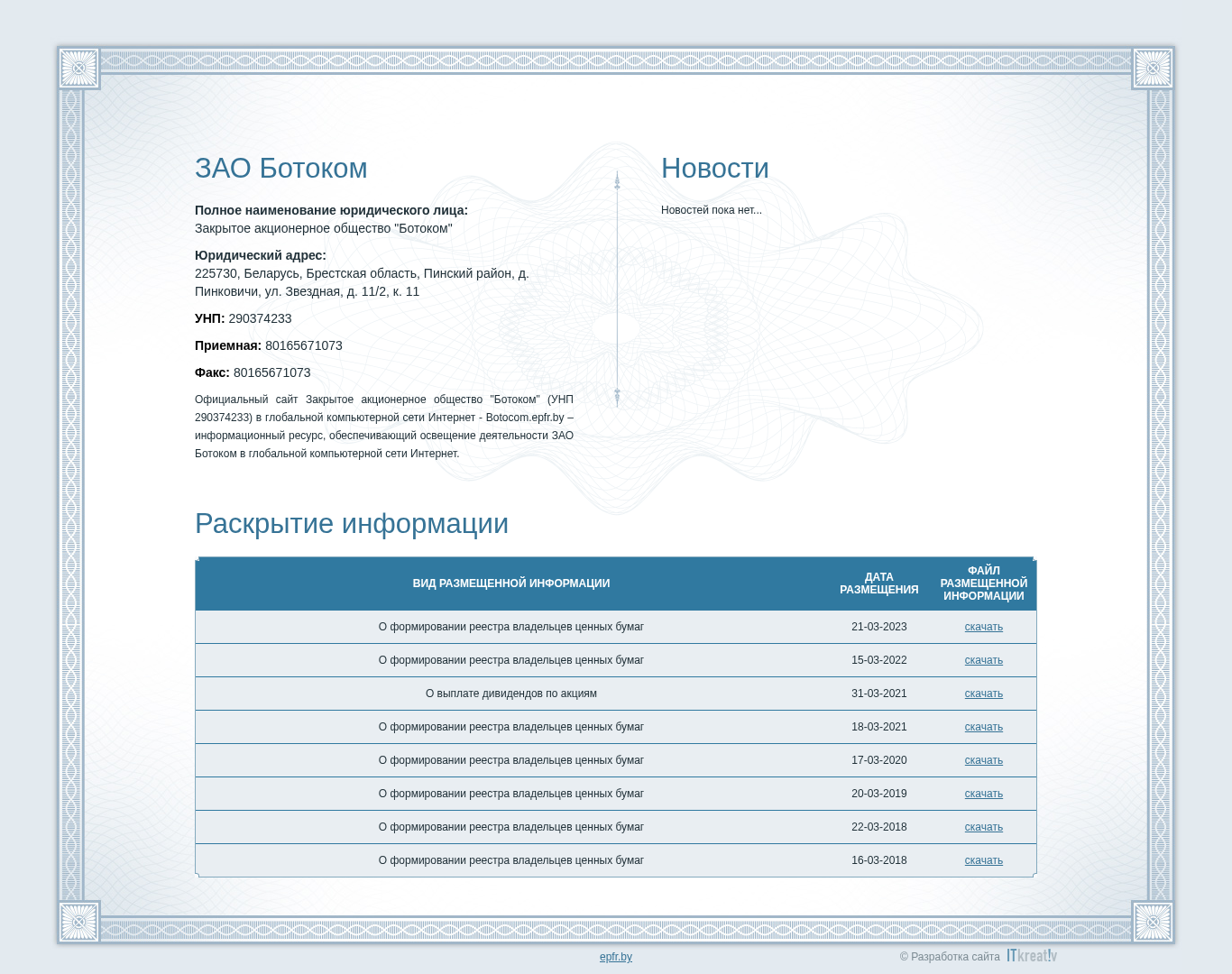Download the file dated 21-03-2023
The width and height of the screenshot is (1232, 974).
[x=983, y=627]
